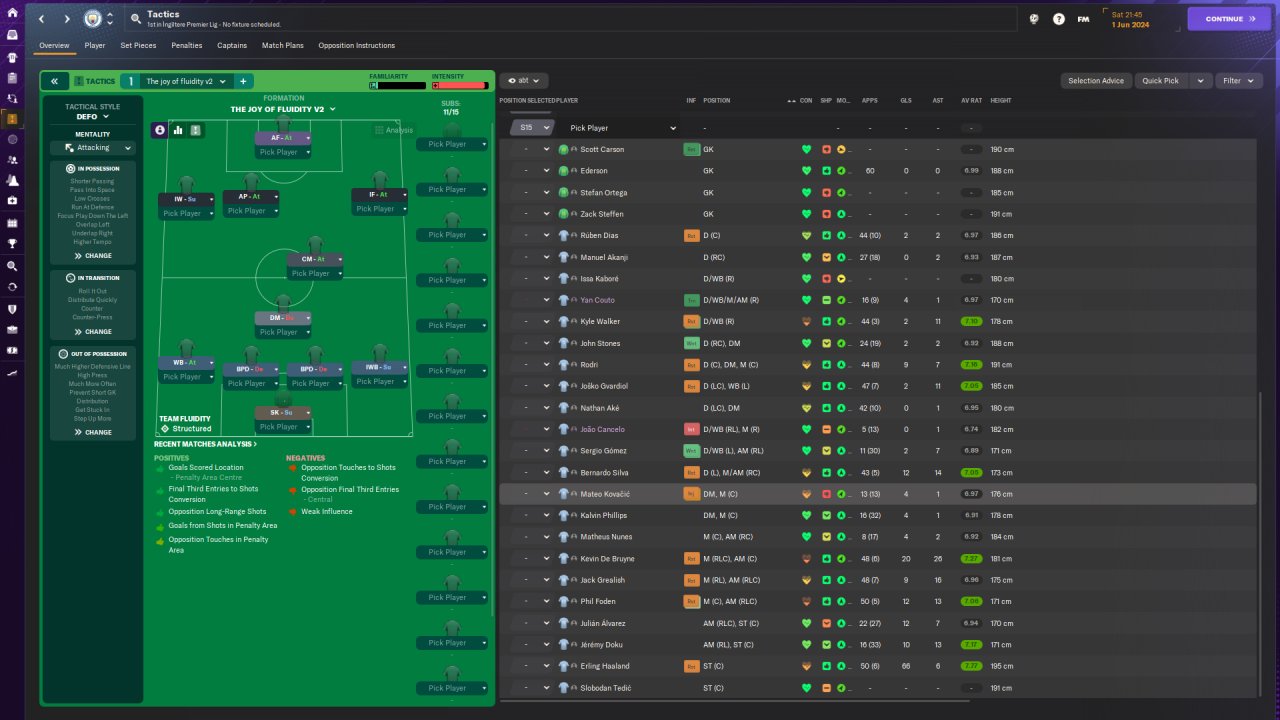Toggle the pitch instructions view icon
This screenshot has height=720, width=1280.
(x=196, y=130)
